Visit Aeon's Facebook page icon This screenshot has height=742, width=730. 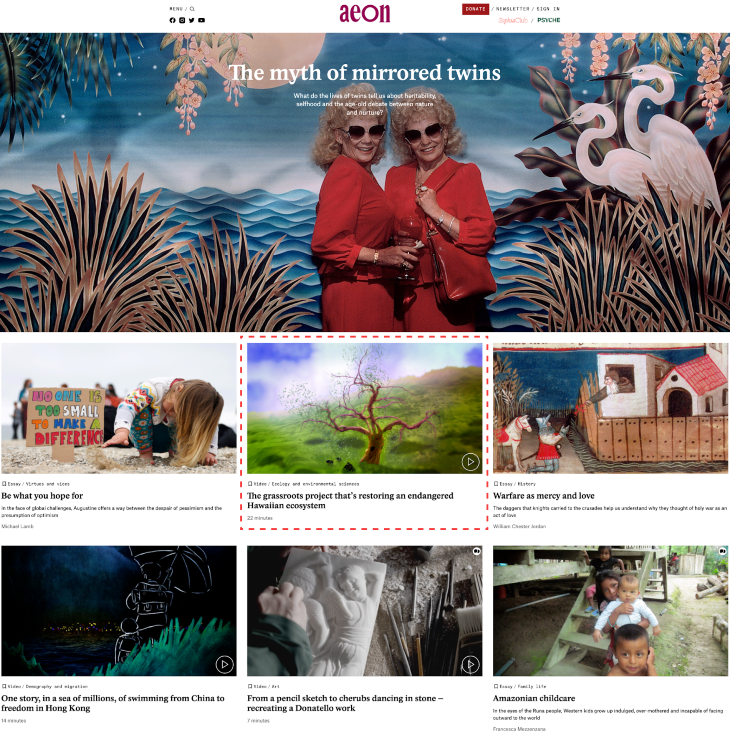tap(172, 20)
